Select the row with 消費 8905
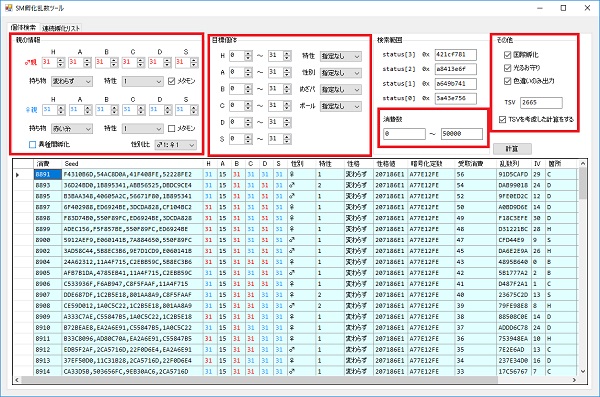600x397 pixels. click(x=295, y=273)
